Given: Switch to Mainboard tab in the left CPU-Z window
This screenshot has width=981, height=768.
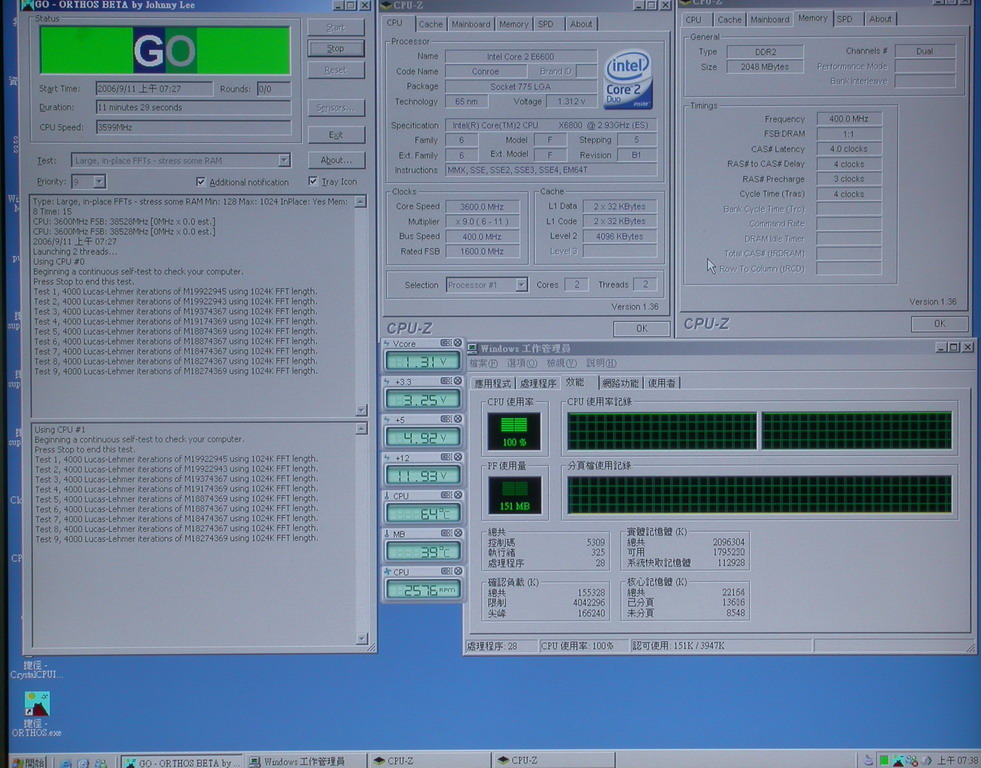Looking at the screenshot, I should [470, 24].
